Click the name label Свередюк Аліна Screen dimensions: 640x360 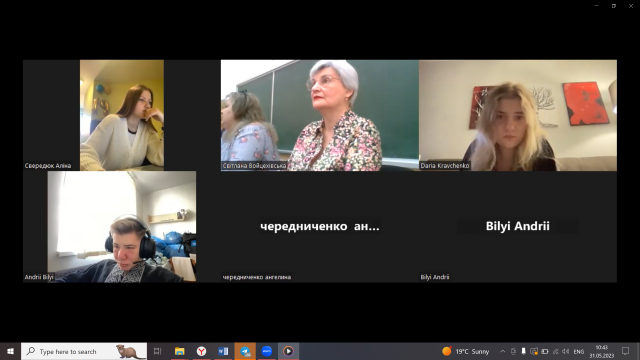tap(48, 166)
